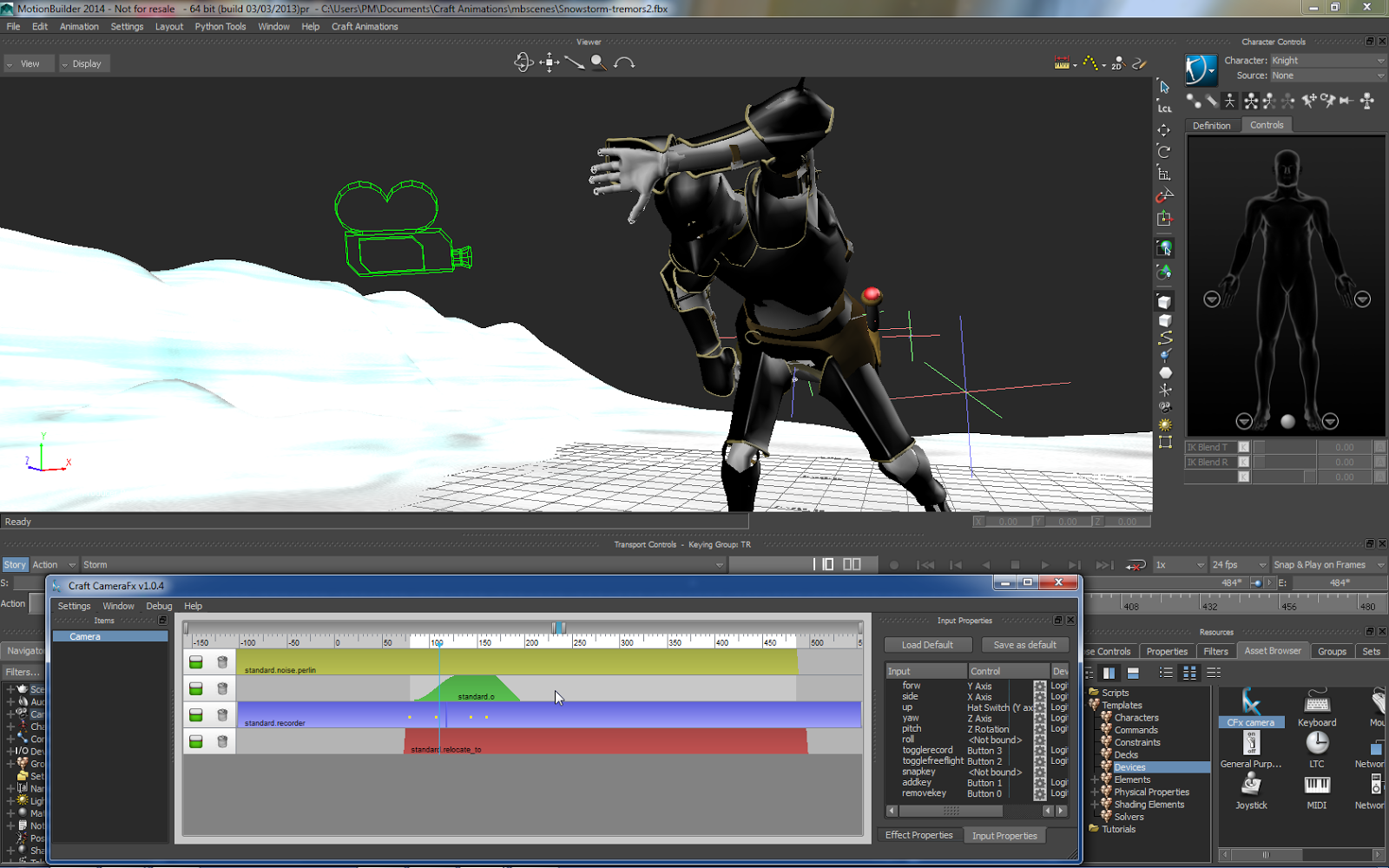Click the viewer roll camera tool
1389x868 pixels.
(x=624, y=62)
